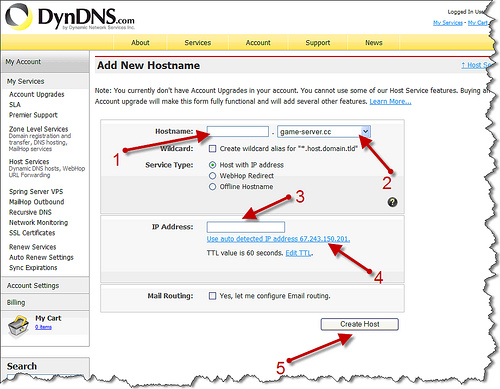This screenshot has height=389, width=500.
Task: Open Recursive DNS
Action: coord(30,212)
